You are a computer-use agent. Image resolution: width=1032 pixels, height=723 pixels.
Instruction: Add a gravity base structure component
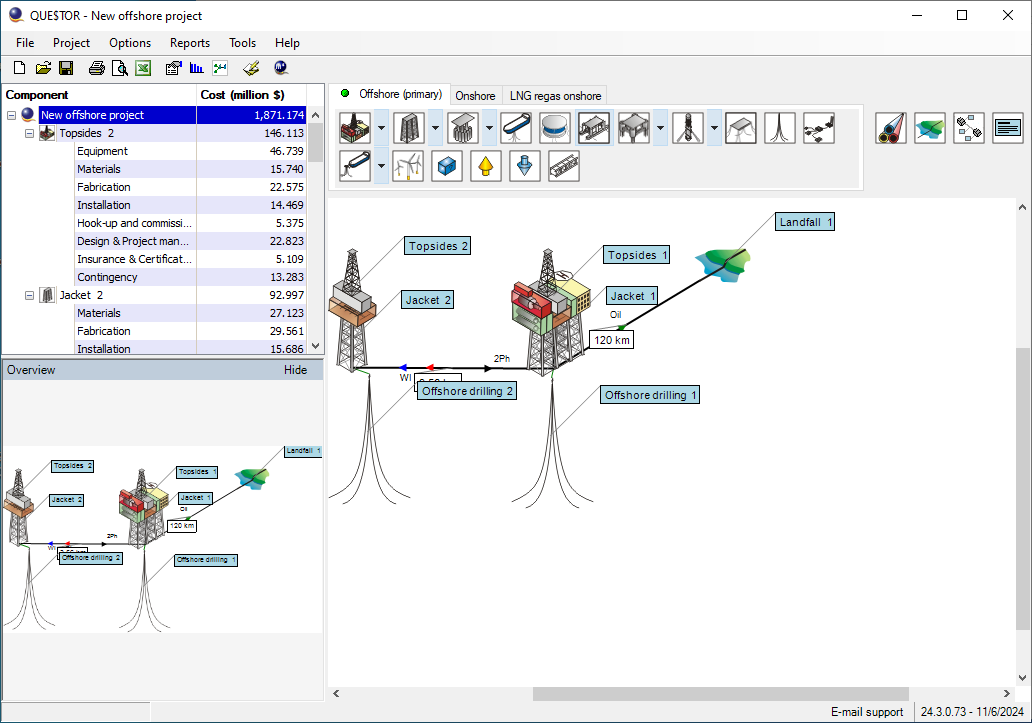pyautogui.click(x=463, y=128)
